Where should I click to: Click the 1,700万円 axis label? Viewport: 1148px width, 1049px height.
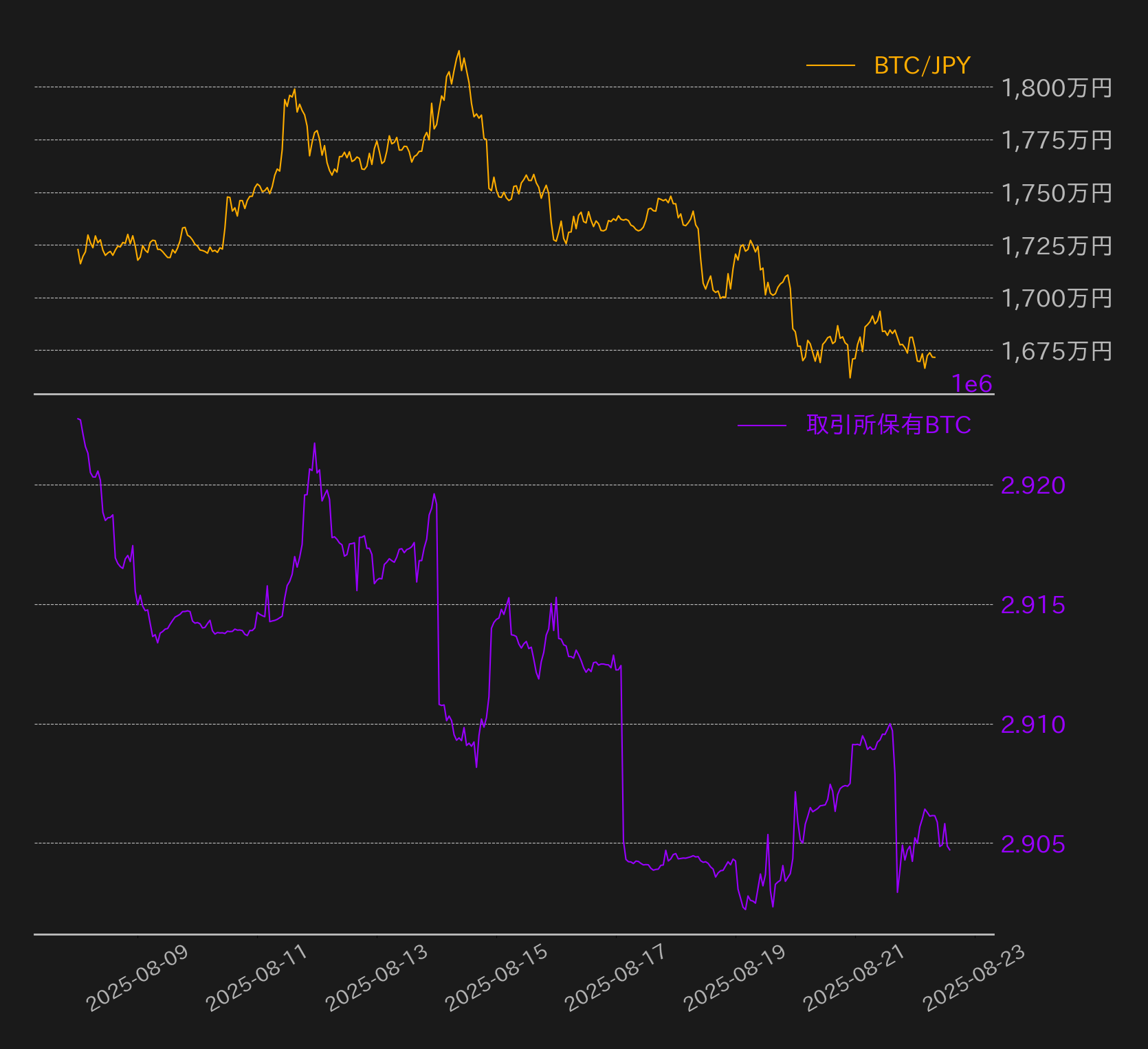coord(1057,298)
